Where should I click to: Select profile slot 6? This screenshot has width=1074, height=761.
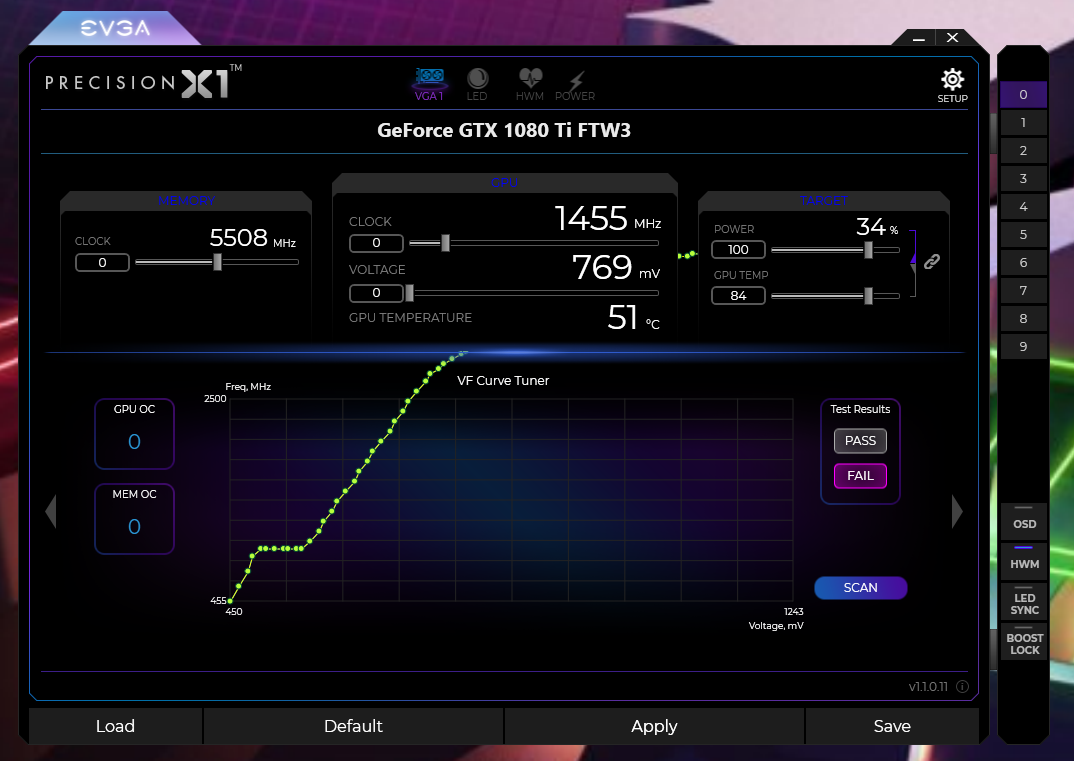1023,262
